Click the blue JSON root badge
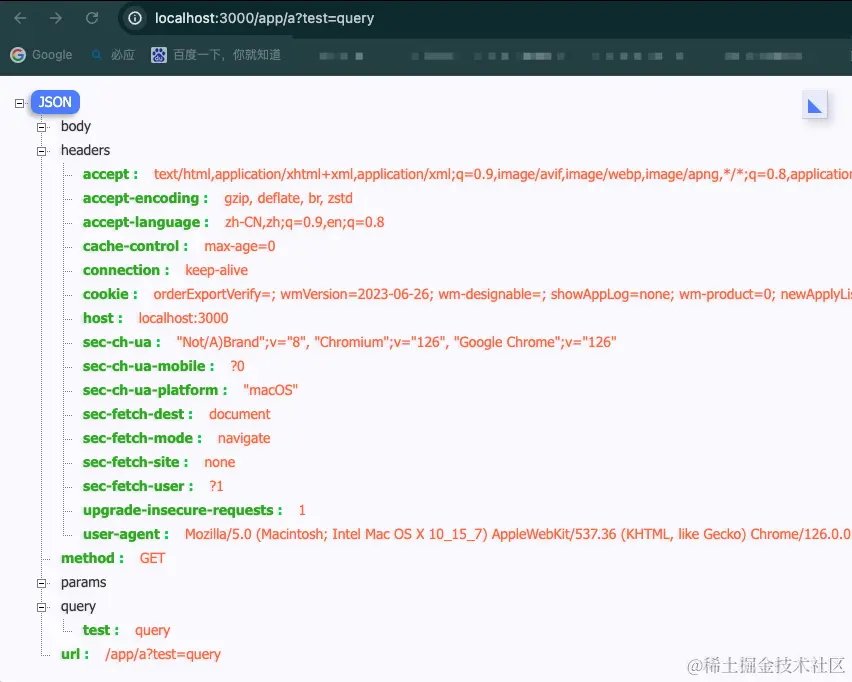Screen dimensions: 852x682 coord(55,102)
